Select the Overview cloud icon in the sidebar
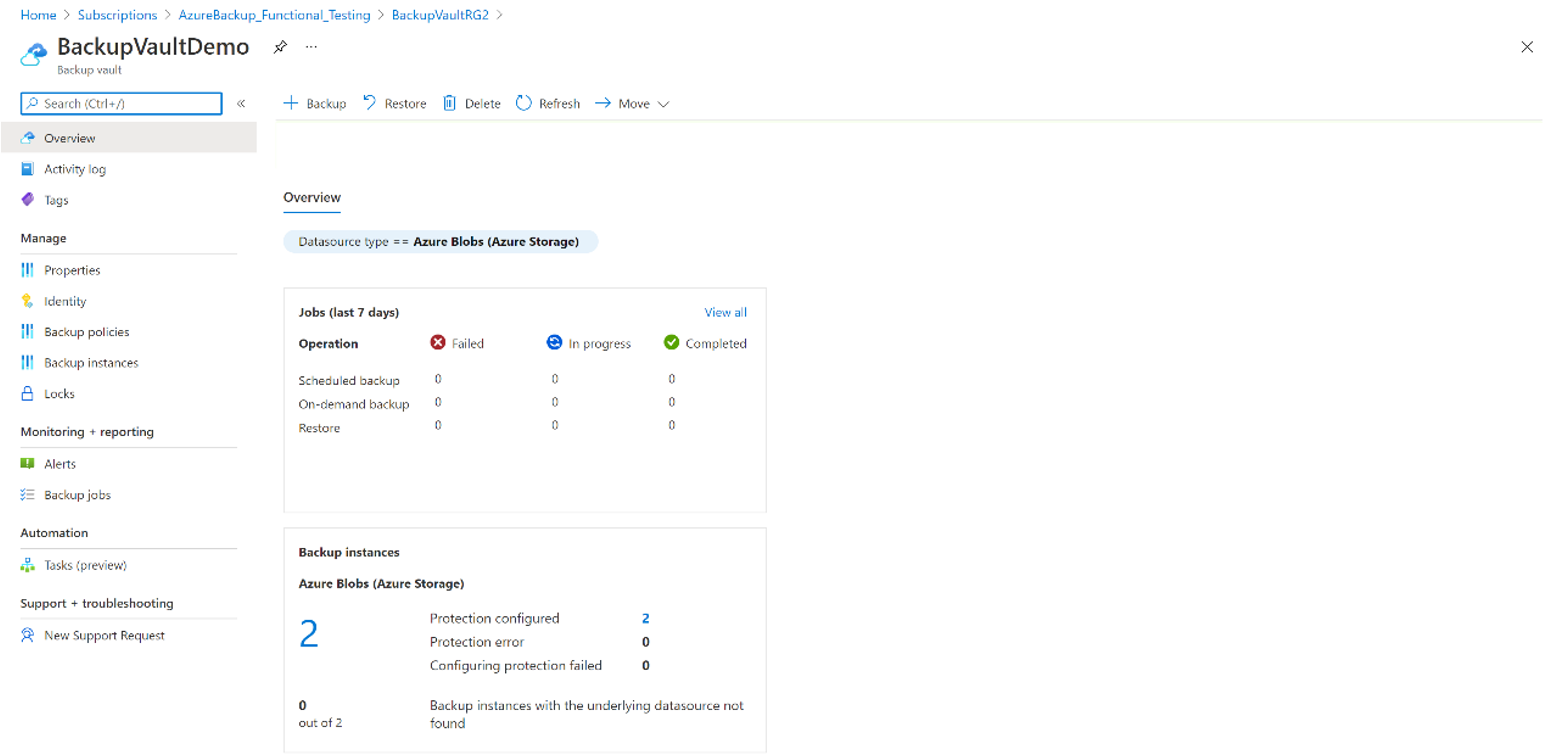 point(28,137)
